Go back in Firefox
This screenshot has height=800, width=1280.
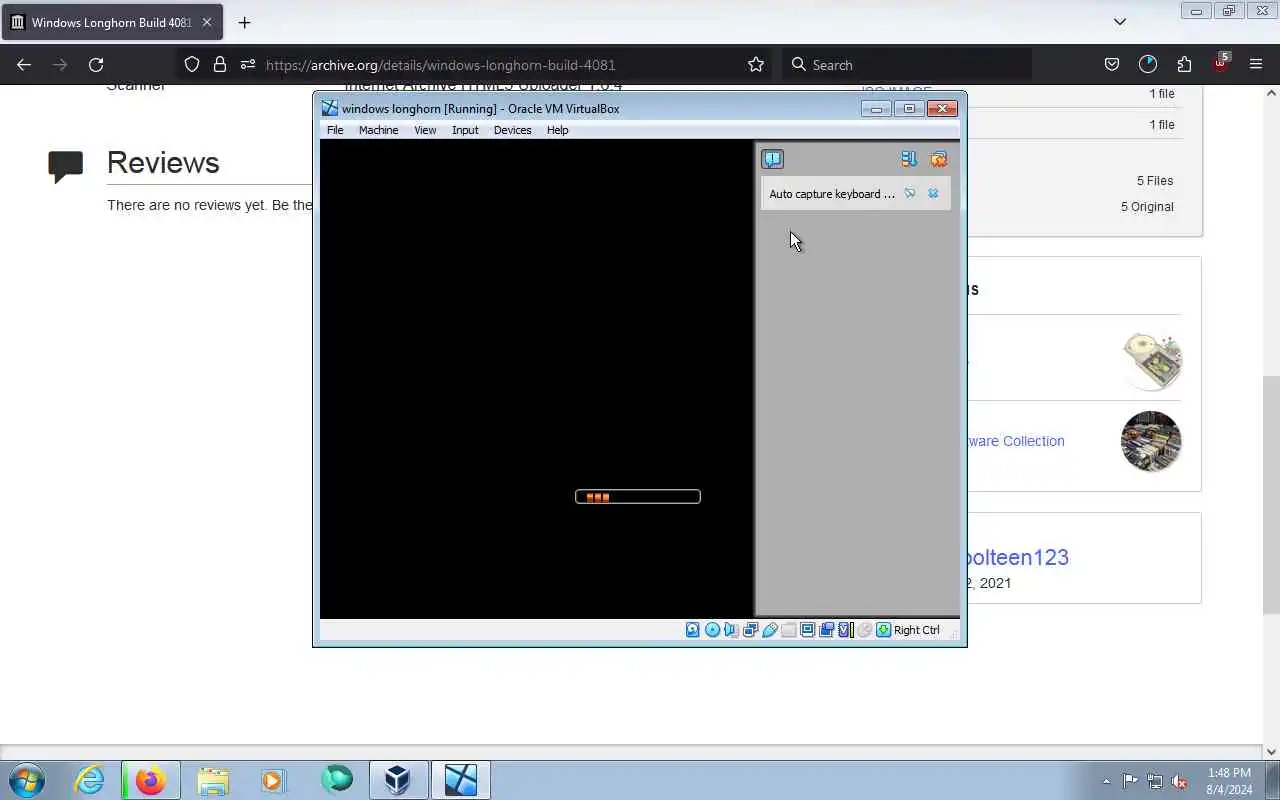[24, 65]
